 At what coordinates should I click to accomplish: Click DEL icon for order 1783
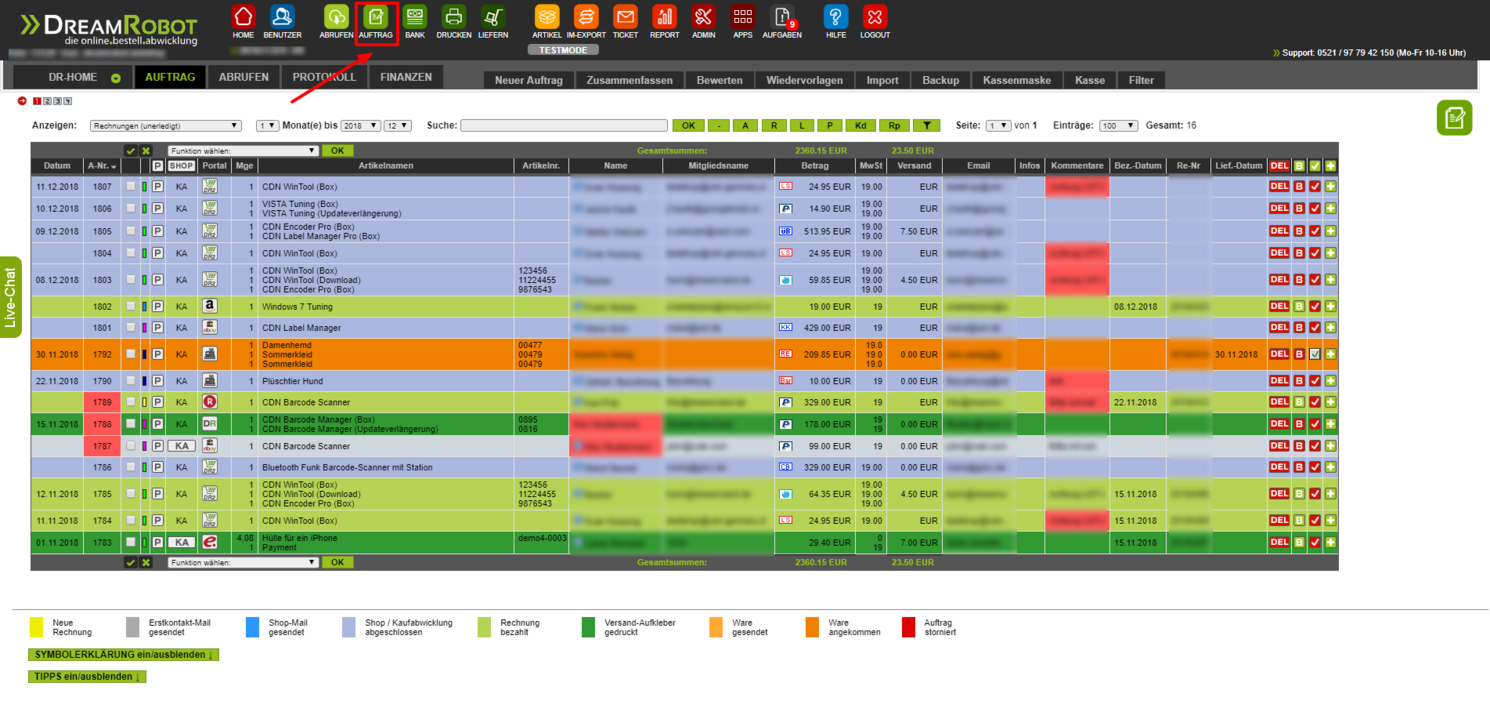click(1279, 542)
